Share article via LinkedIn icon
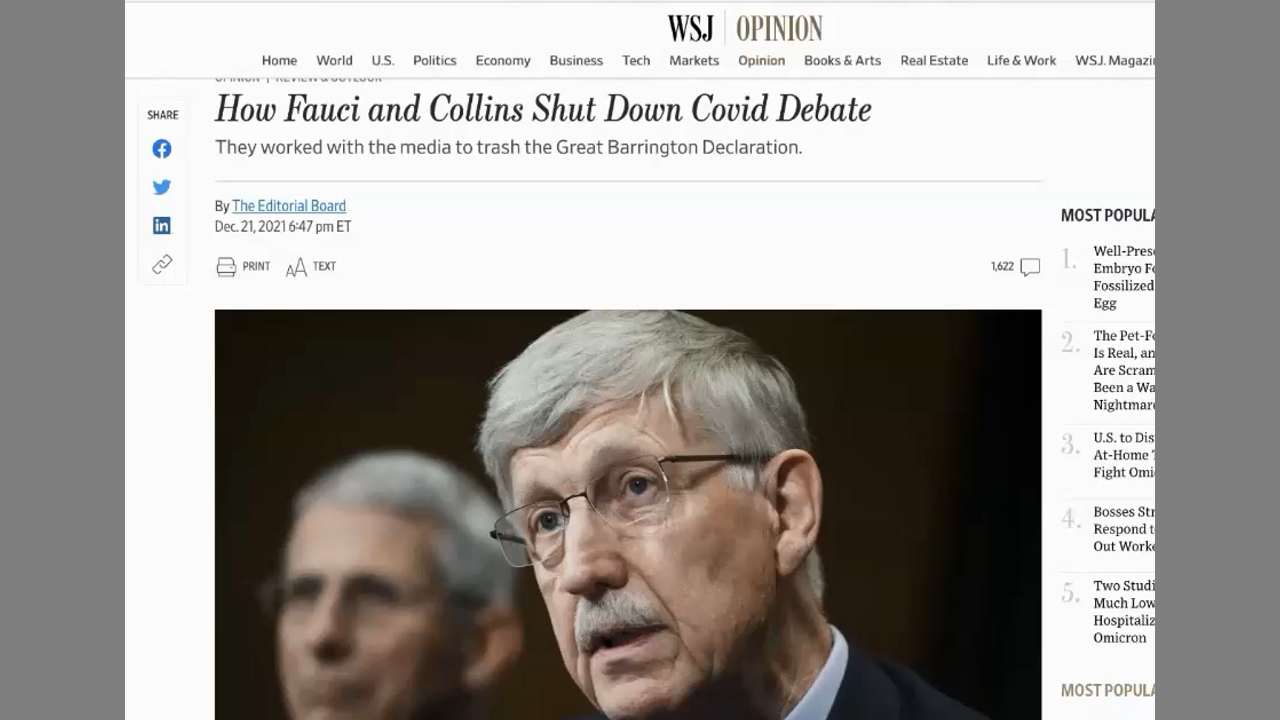This screenshot has height=720, width=1280. click(x=162, y=226)
